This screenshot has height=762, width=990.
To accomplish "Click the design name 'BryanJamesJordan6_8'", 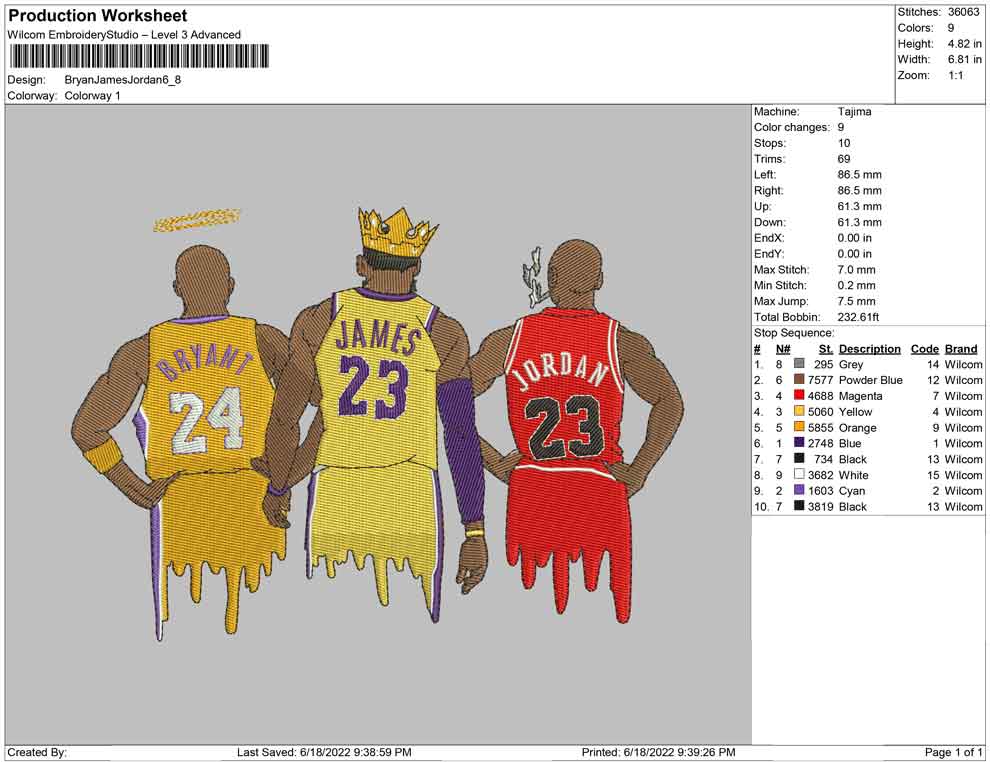I will [122, 80].
